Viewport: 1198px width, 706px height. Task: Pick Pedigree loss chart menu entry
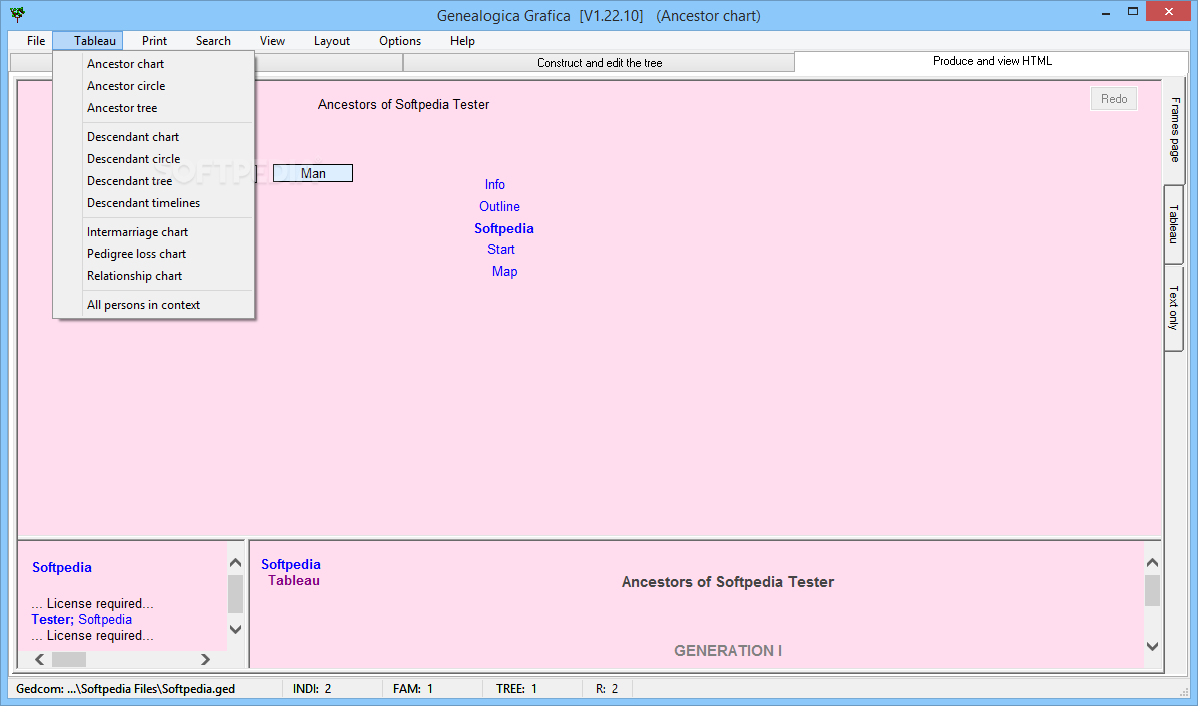point(154,254)
